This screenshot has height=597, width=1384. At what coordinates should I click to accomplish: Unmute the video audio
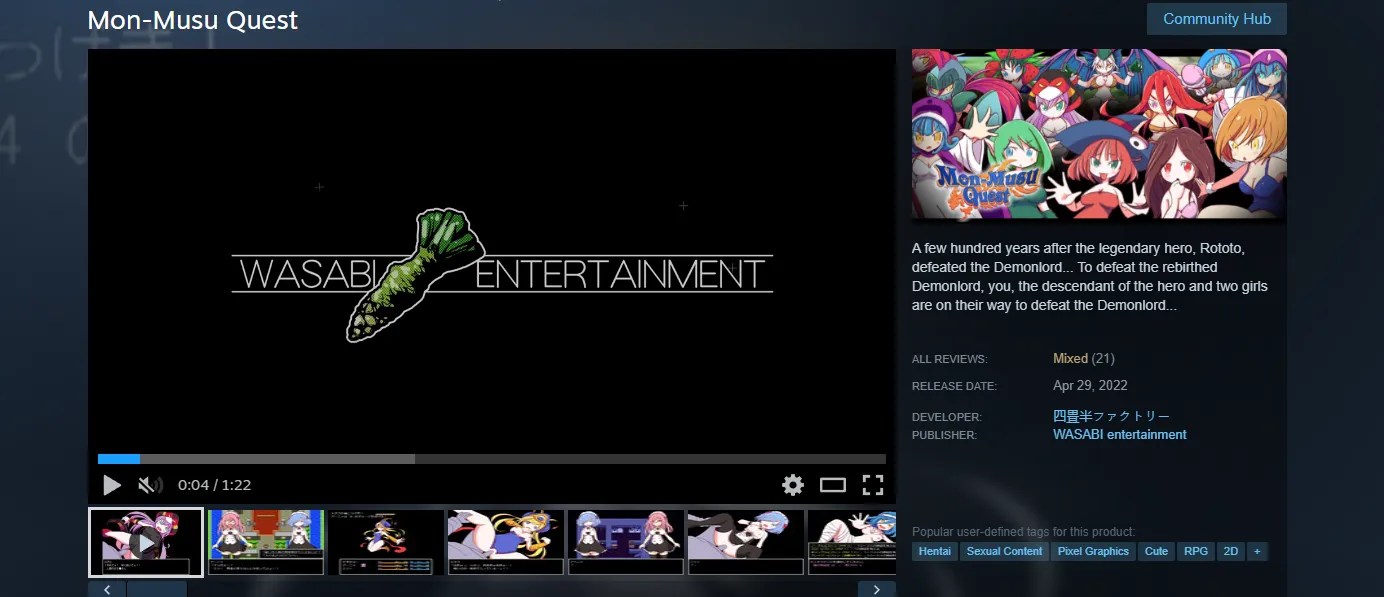tap(150, 485)
